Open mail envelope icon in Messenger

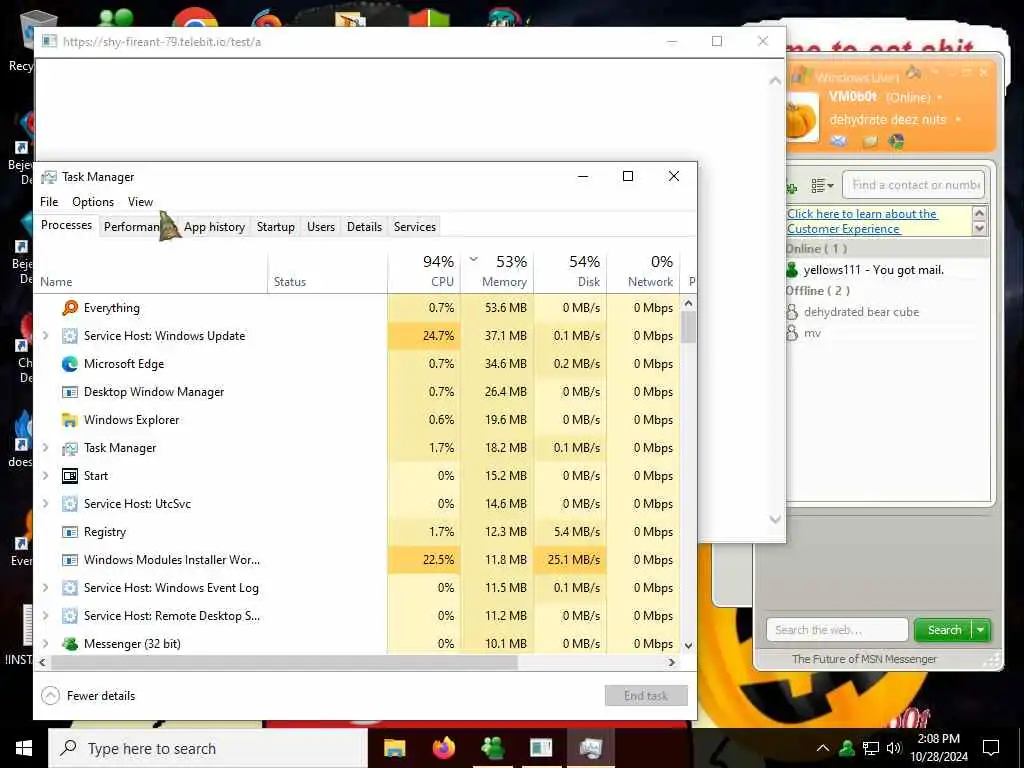[839, 141]
